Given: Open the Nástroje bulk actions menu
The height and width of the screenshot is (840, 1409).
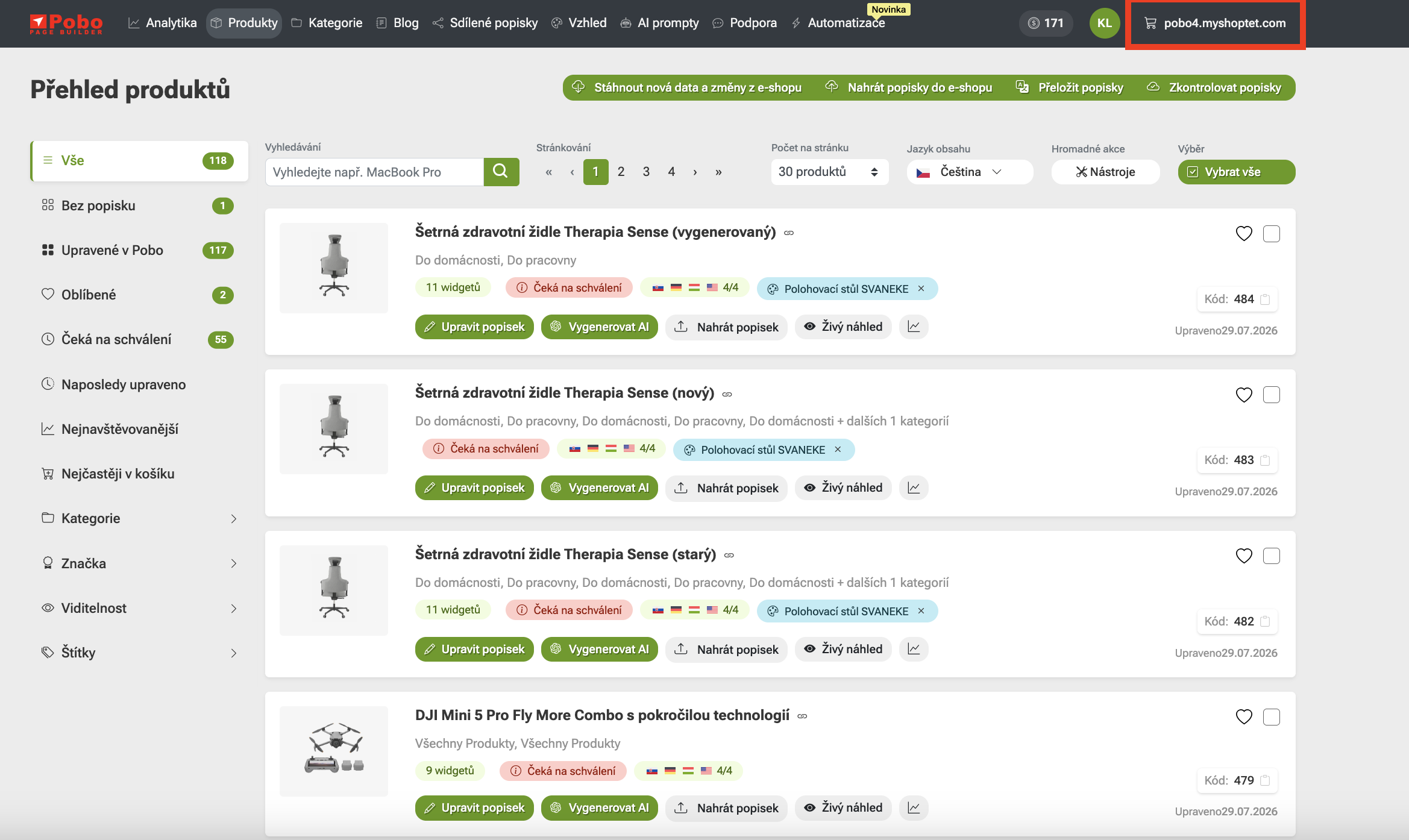Looking at the screenshot, I should pyautogui.click(x=1105, y=172).
